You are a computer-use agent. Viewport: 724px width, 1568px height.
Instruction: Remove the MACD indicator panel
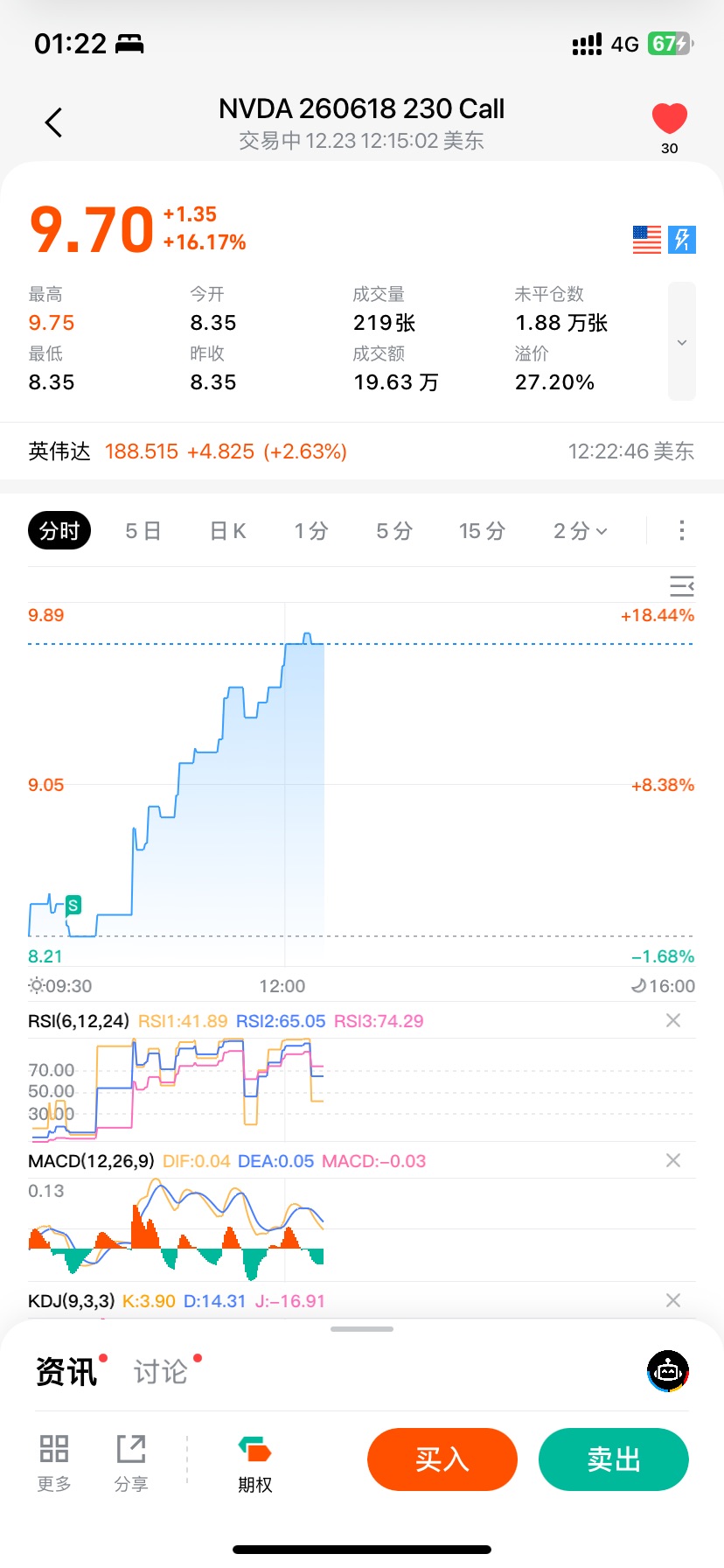click(673, 1160)
